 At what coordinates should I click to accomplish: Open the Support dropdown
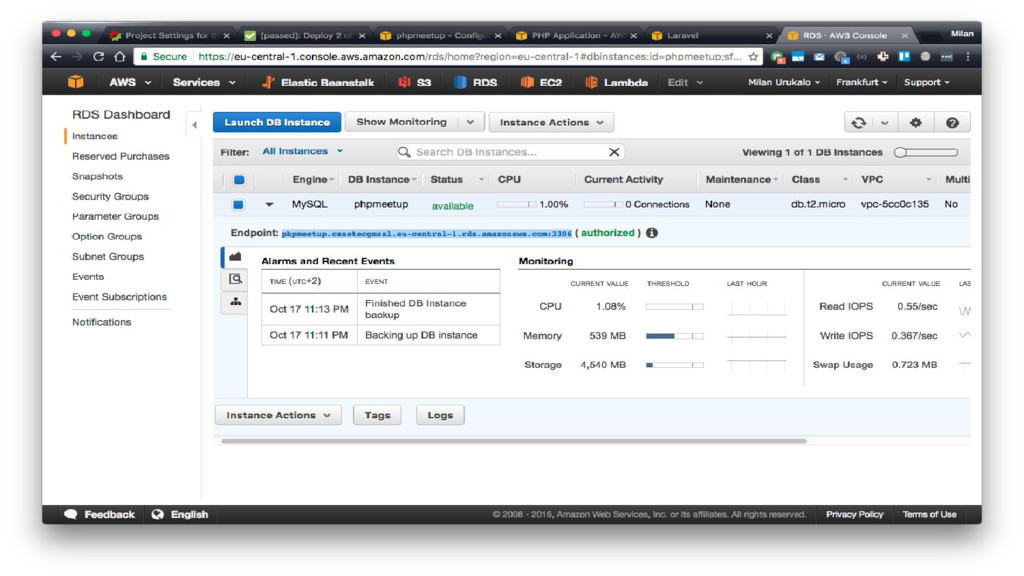coord(927,82)
